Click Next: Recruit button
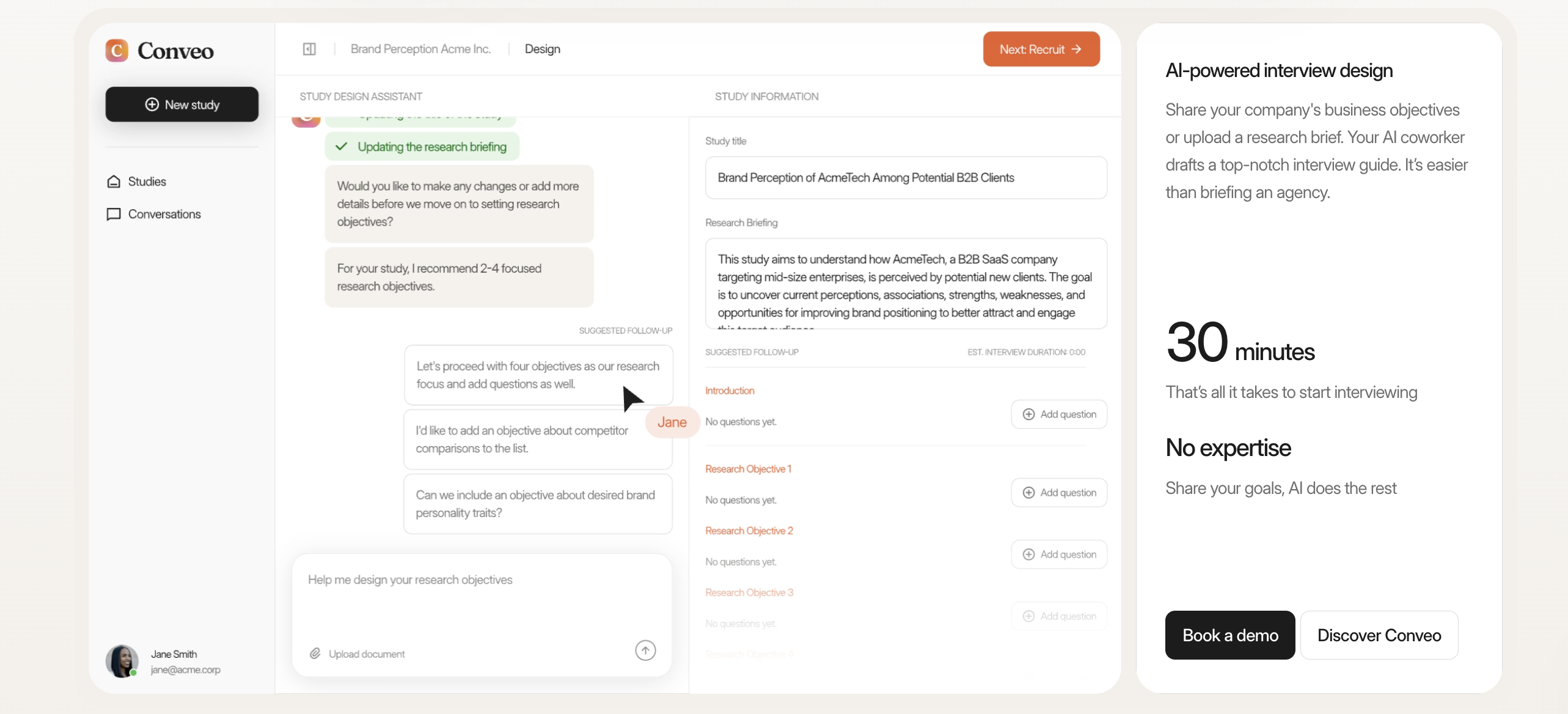Screen dimensions: 1568x714 1041,49
